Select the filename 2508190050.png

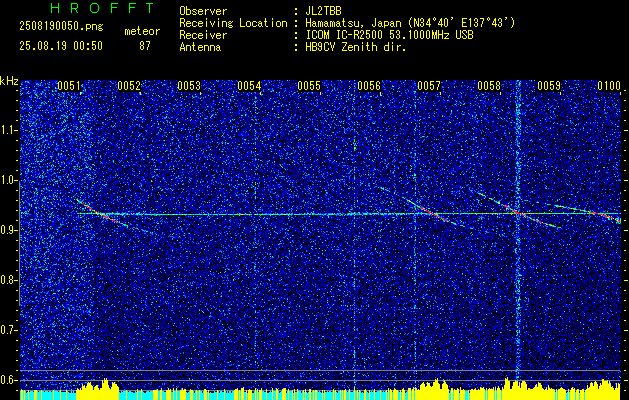[61, 27]
